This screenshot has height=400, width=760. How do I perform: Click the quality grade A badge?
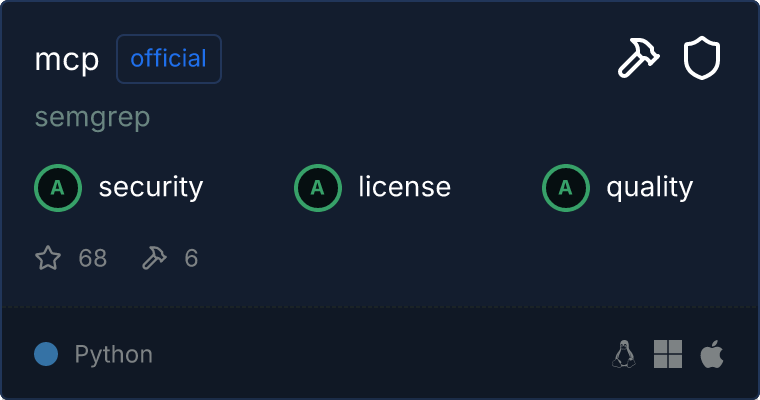pos(566,187)
